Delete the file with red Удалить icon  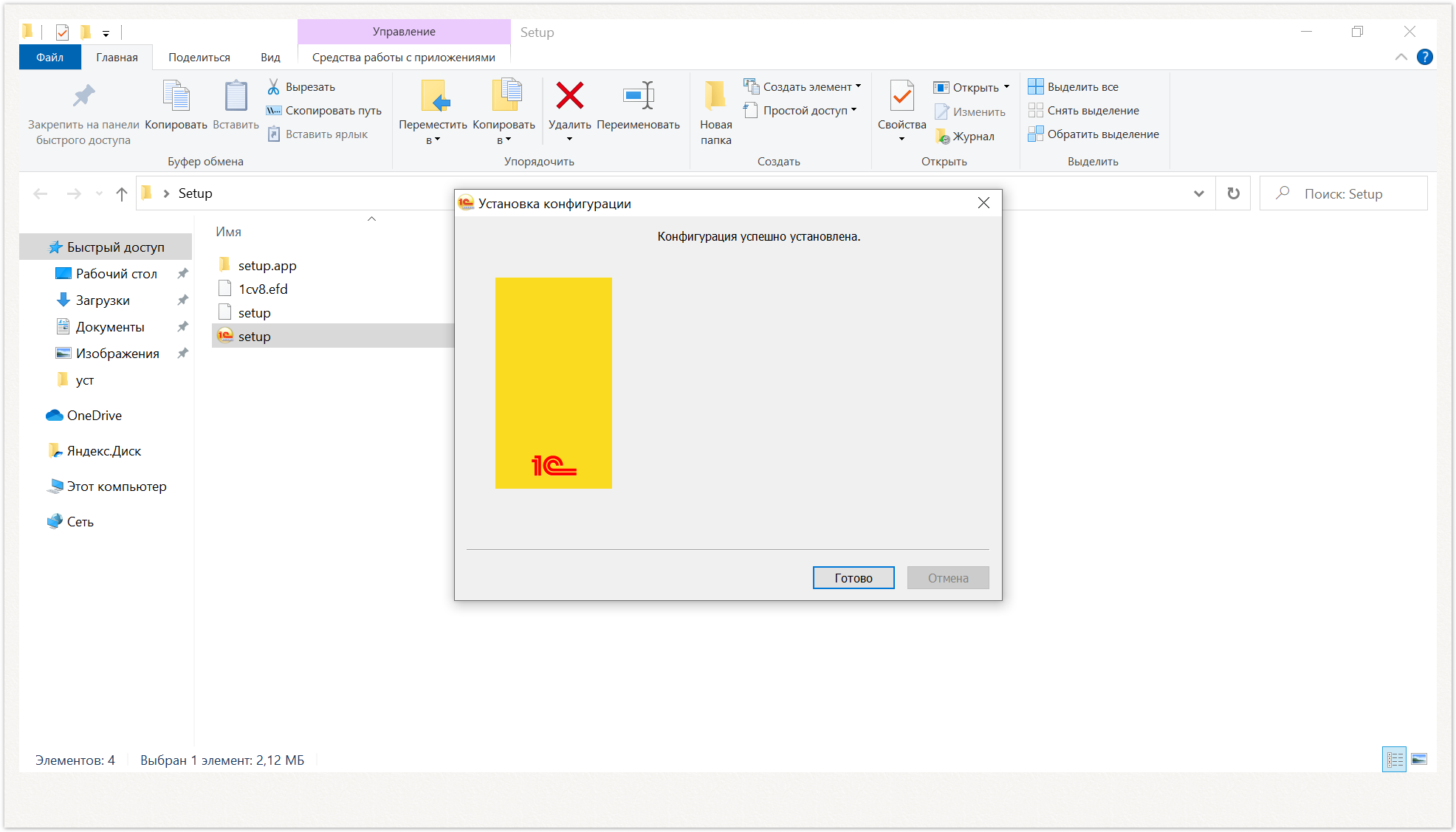569,96
